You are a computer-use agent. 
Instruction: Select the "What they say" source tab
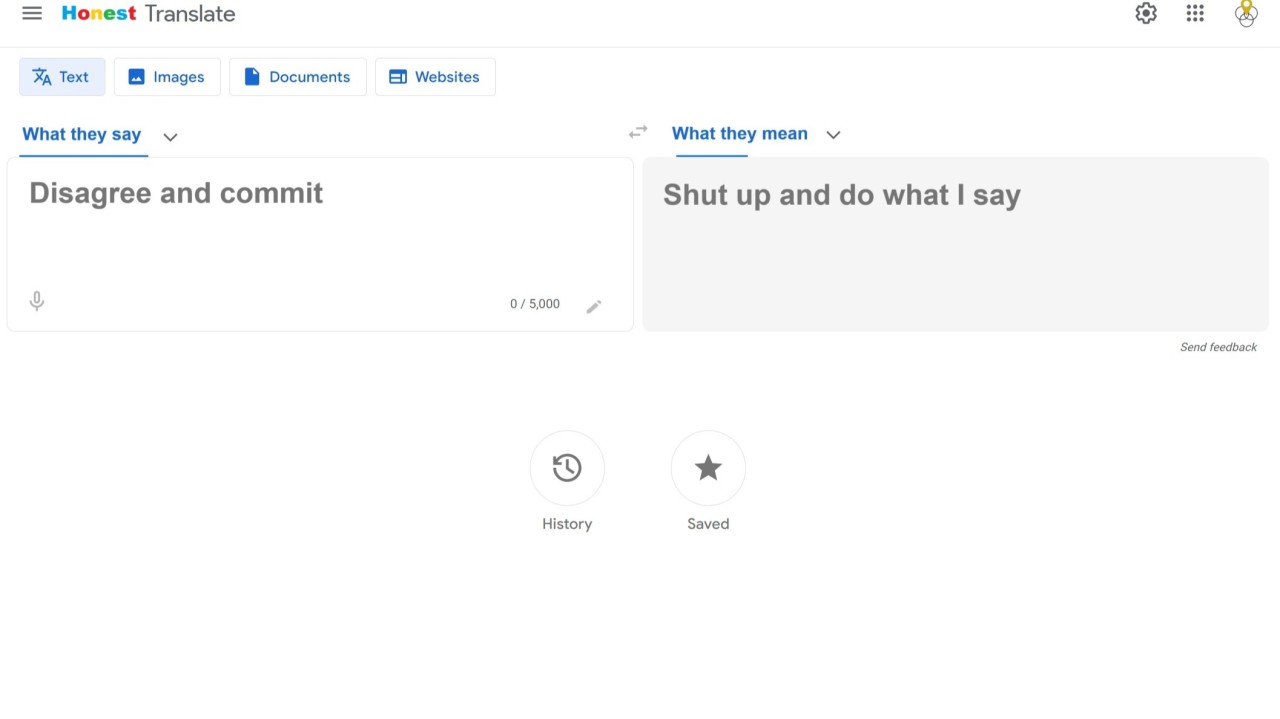pos(82,134)
